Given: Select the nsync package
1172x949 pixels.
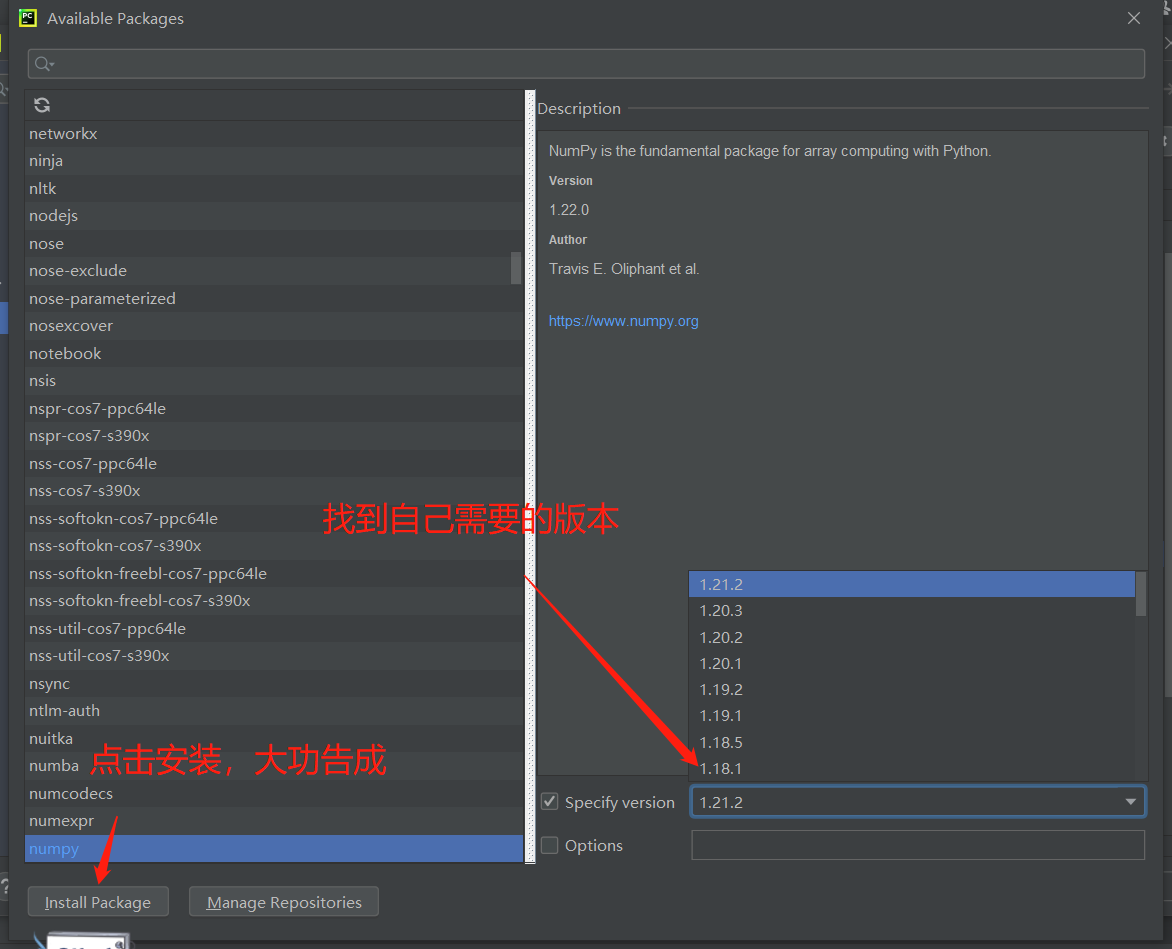Looking at the screenshot, I should point(274,683).
